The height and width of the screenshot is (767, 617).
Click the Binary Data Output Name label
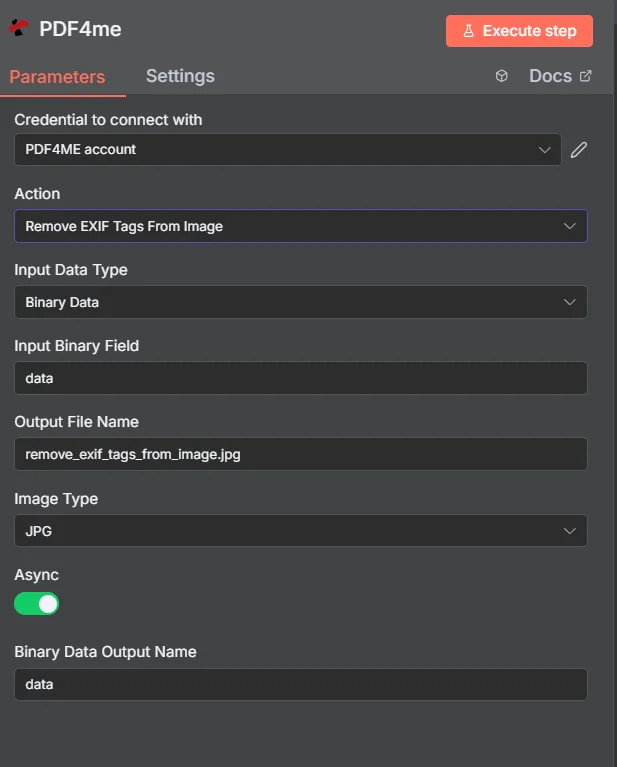(106, 652)
